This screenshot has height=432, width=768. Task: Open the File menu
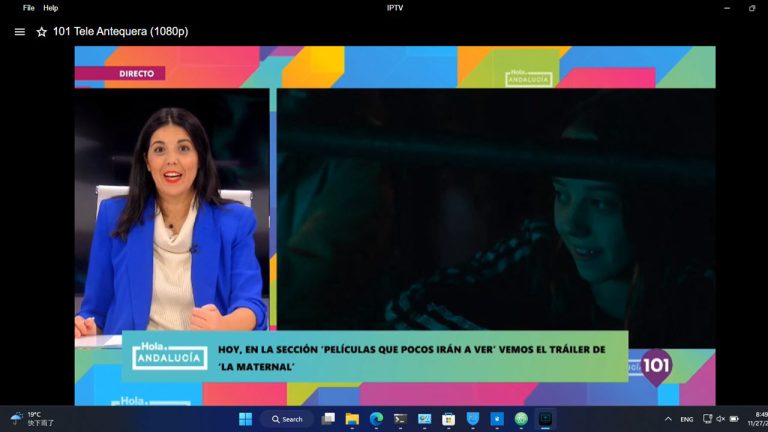coord(29,8)
